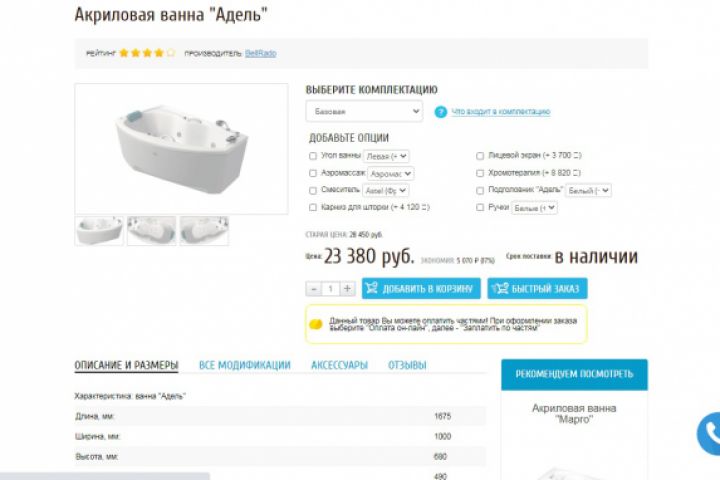Screen dimensions: 720x480
Task: Increase quantity with the plus button
Action: tap(347, 288)
